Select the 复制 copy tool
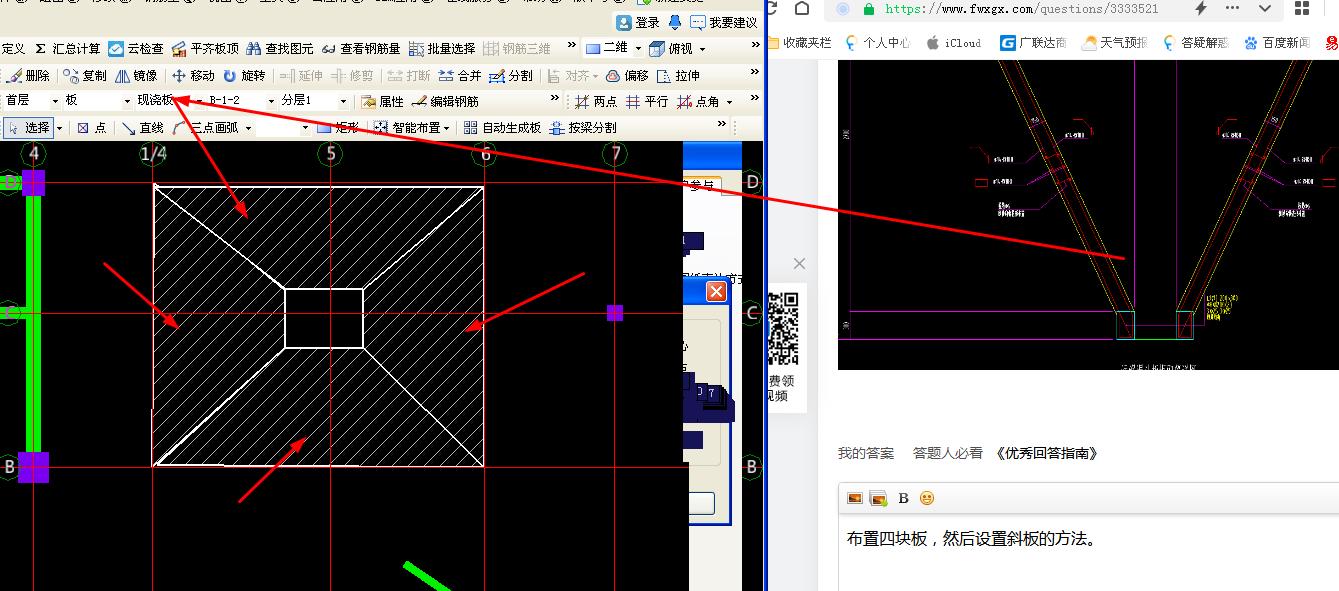 click(x=85, y=76)
